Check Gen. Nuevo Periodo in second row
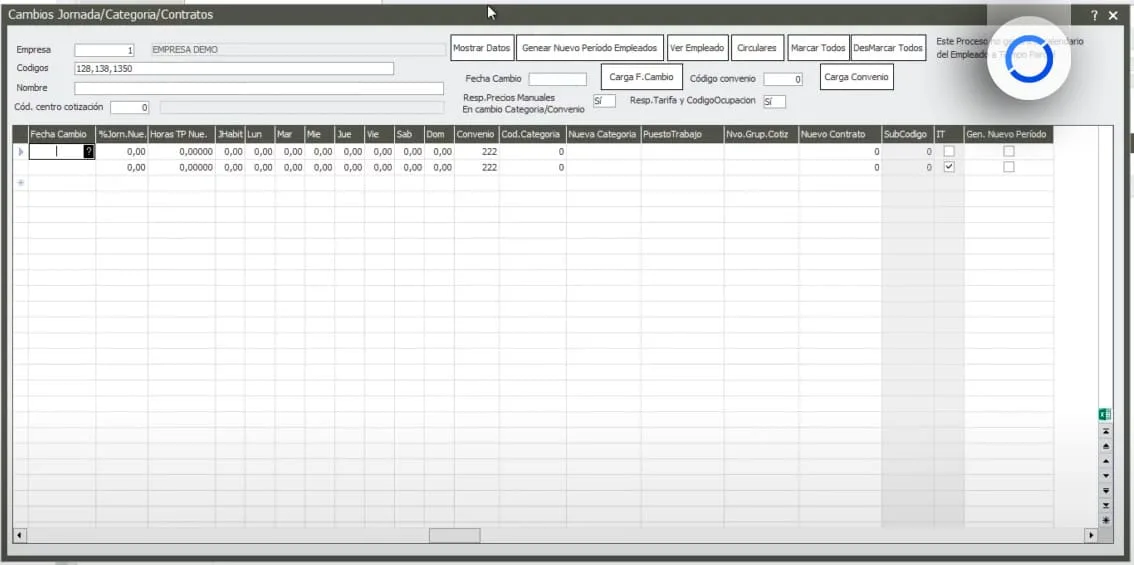1134x565 pixels. click(1008, 166)
